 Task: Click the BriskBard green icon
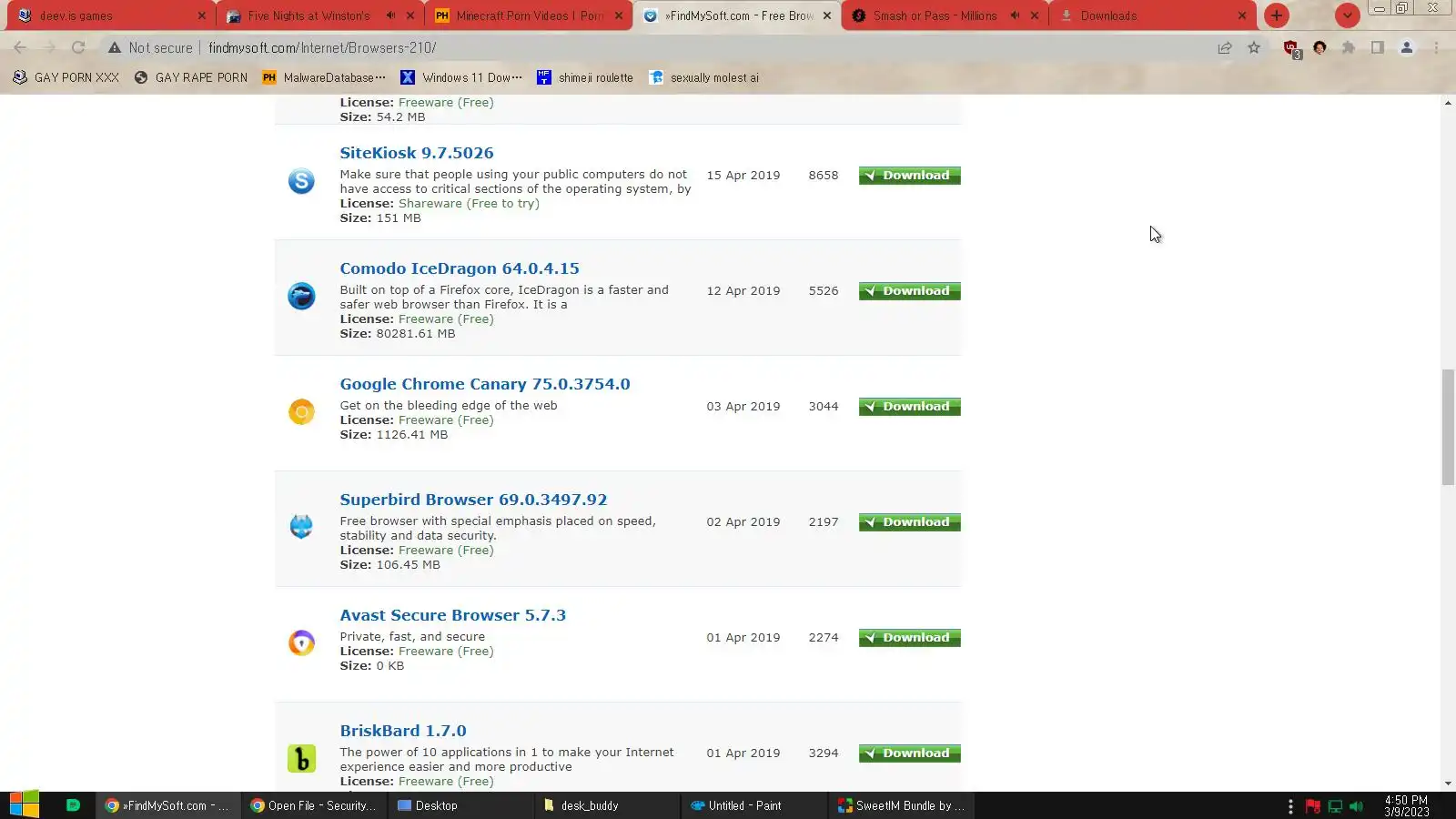pyautogui.click(x=301, y=758)
